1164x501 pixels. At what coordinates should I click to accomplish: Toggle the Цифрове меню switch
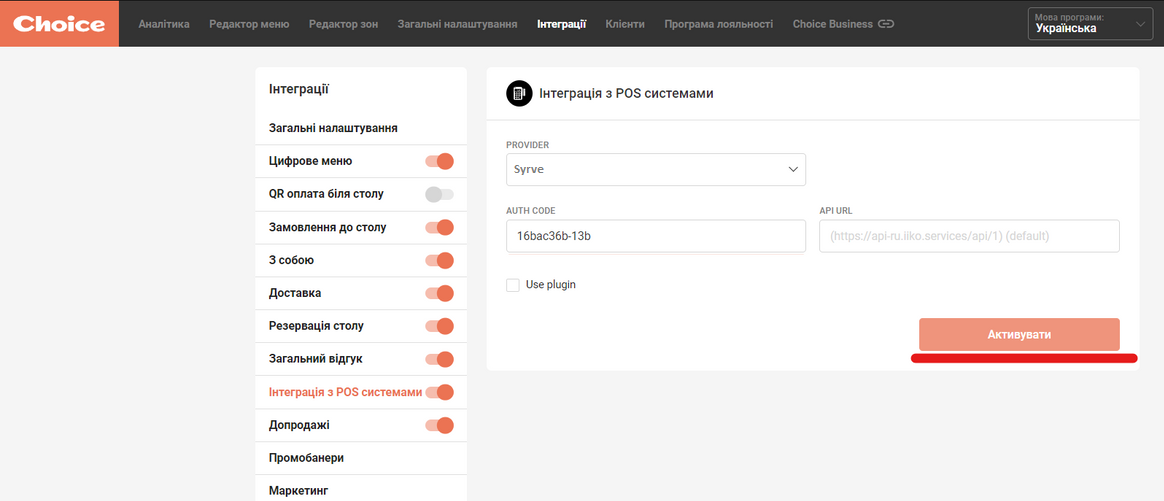pyautogui.click(x=439, y=161)
